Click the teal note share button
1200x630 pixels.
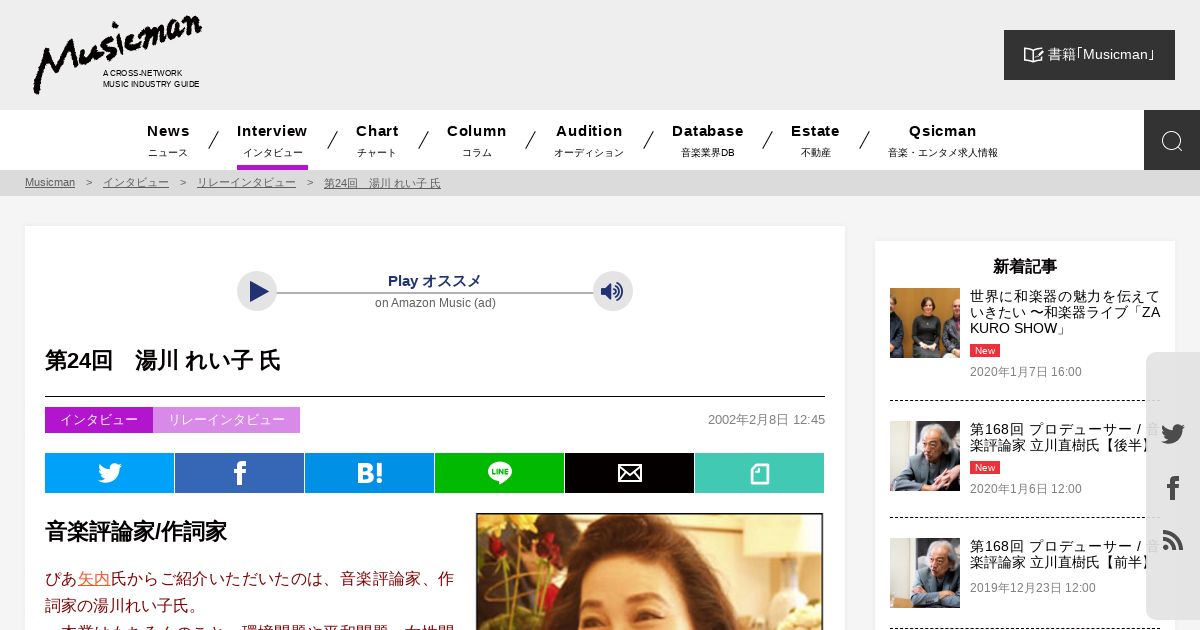coord(760,473)
